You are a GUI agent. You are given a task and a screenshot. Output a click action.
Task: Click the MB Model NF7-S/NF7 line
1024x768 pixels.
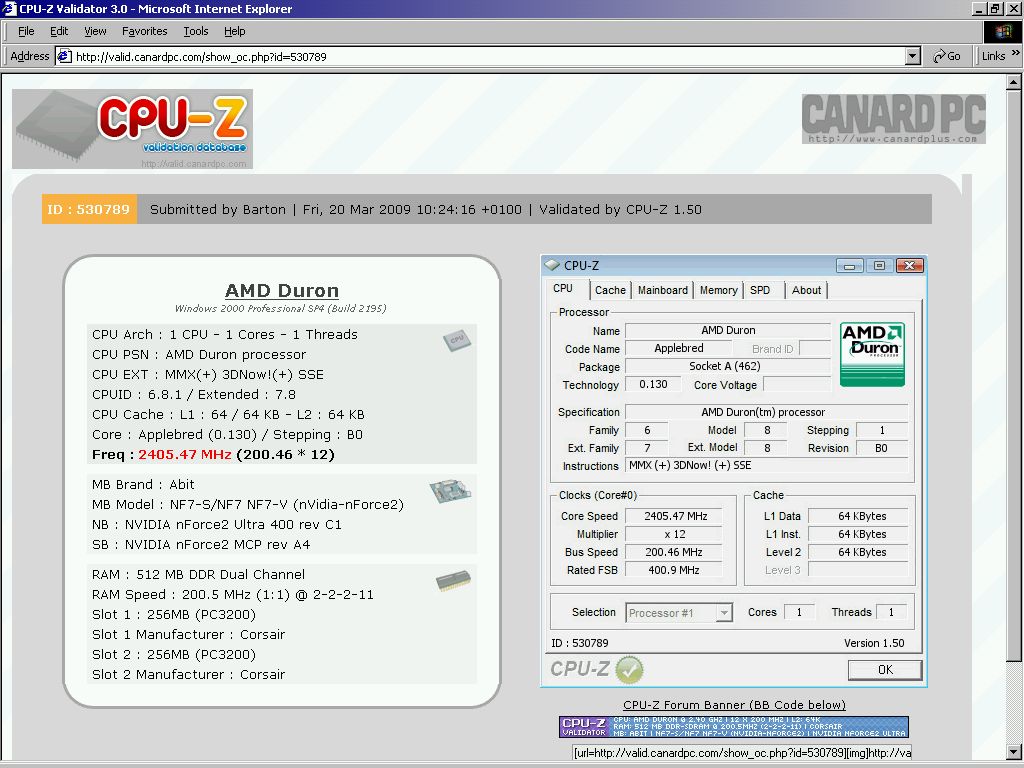(248, 505)
